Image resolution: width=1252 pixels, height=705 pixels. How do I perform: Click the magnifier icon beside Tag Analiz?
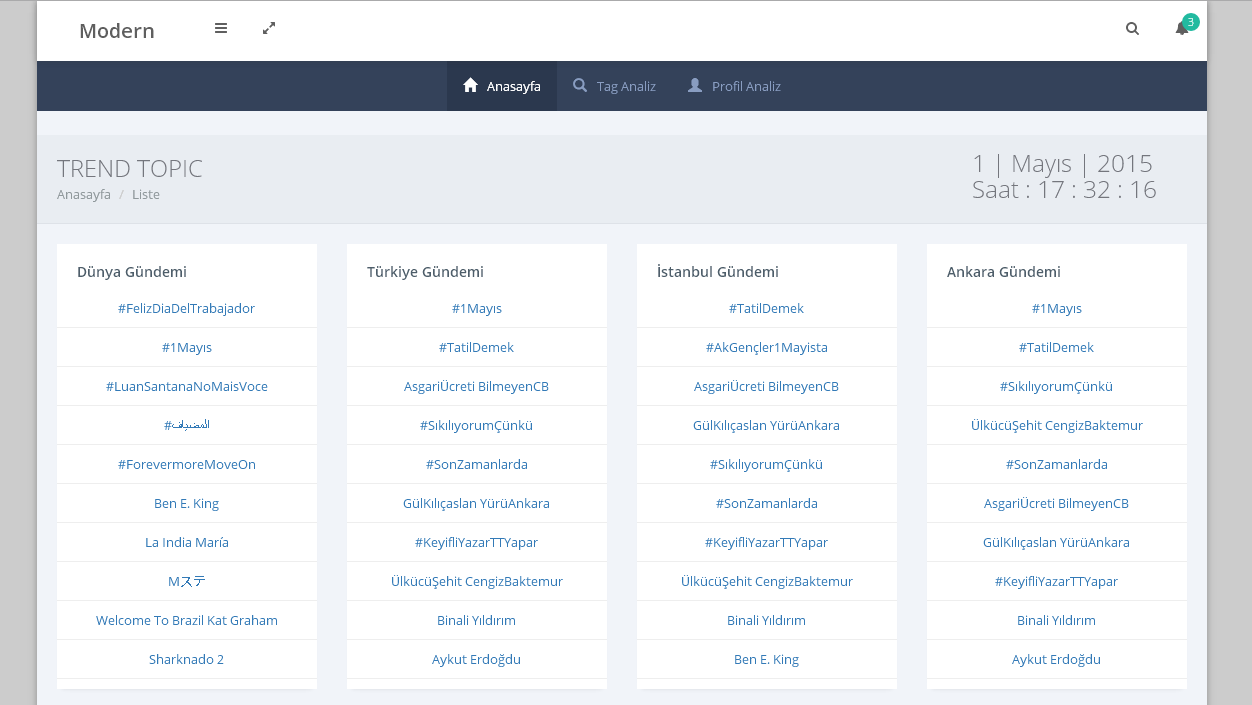tap(580, 86)
